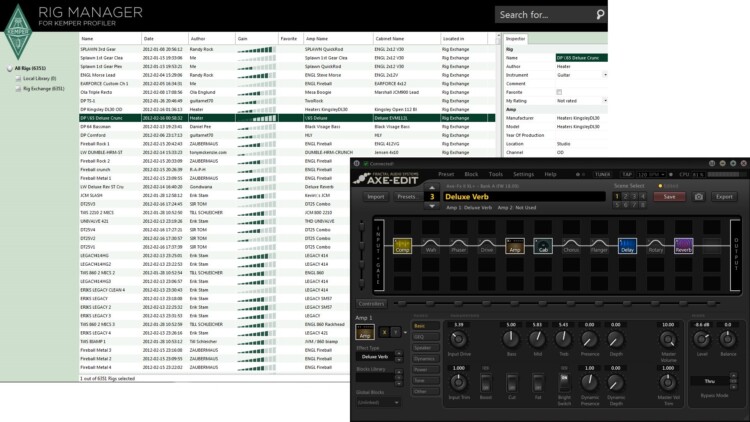Open the Settings menu in Axe-Edit
The width and height of the screenshot is (750, 422).
[523, 174]
